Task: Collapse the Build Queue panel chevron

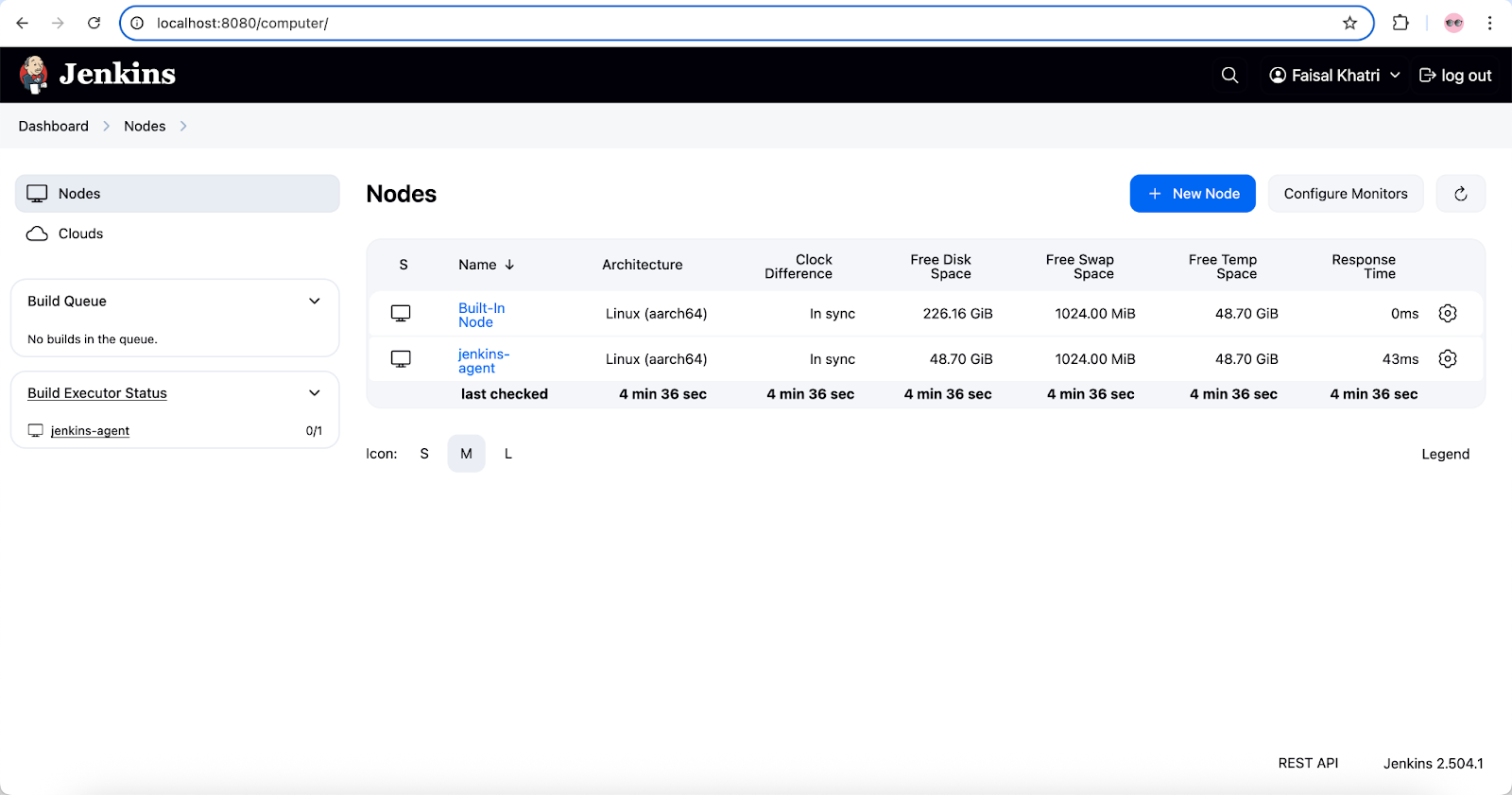Action: (315, 301)
